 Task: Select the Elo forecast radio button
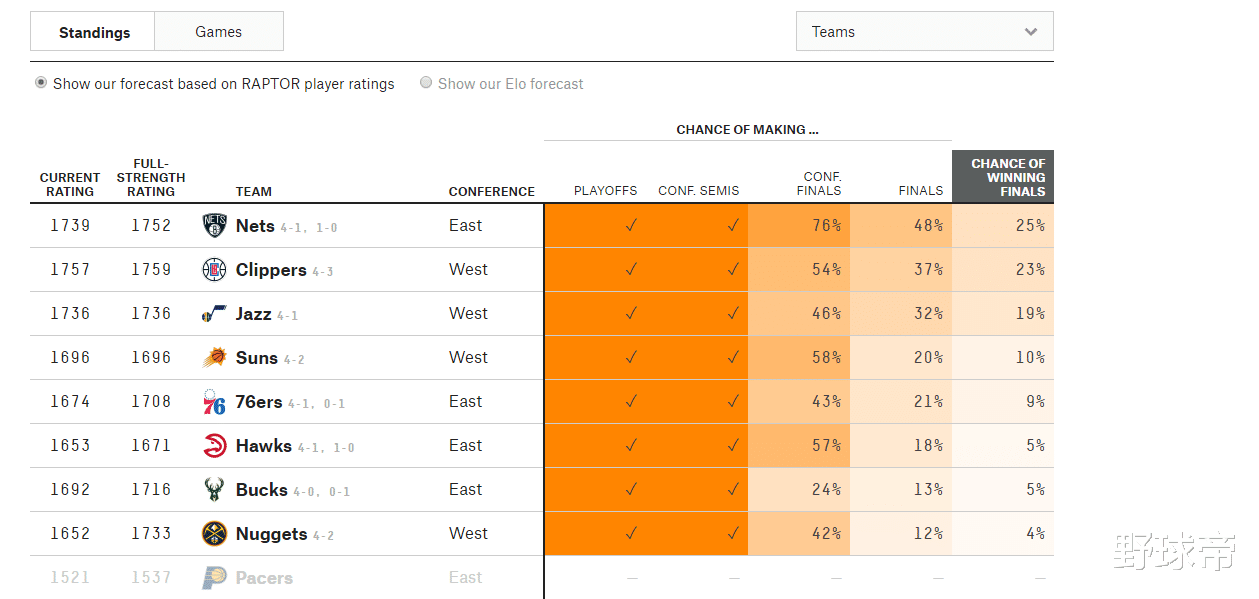[426, 83]
